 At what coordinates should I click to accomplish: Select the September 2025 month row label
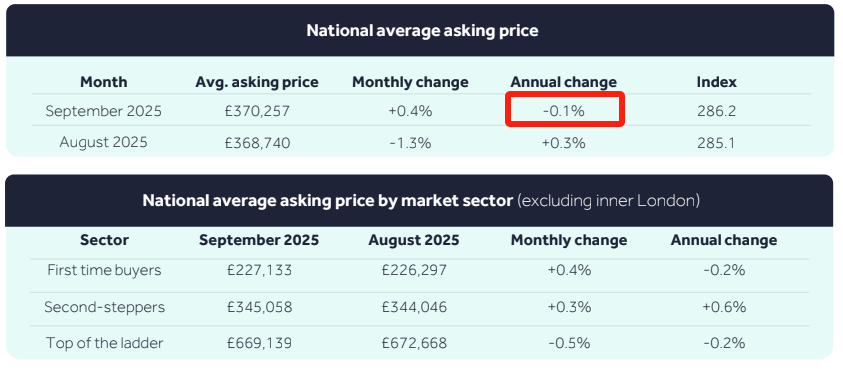coord(104,111)
